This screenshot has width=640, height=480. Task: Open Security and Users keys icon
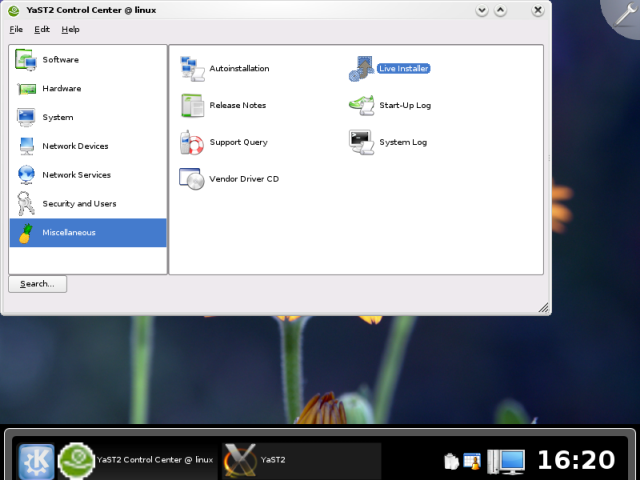(x=25, y=203)
